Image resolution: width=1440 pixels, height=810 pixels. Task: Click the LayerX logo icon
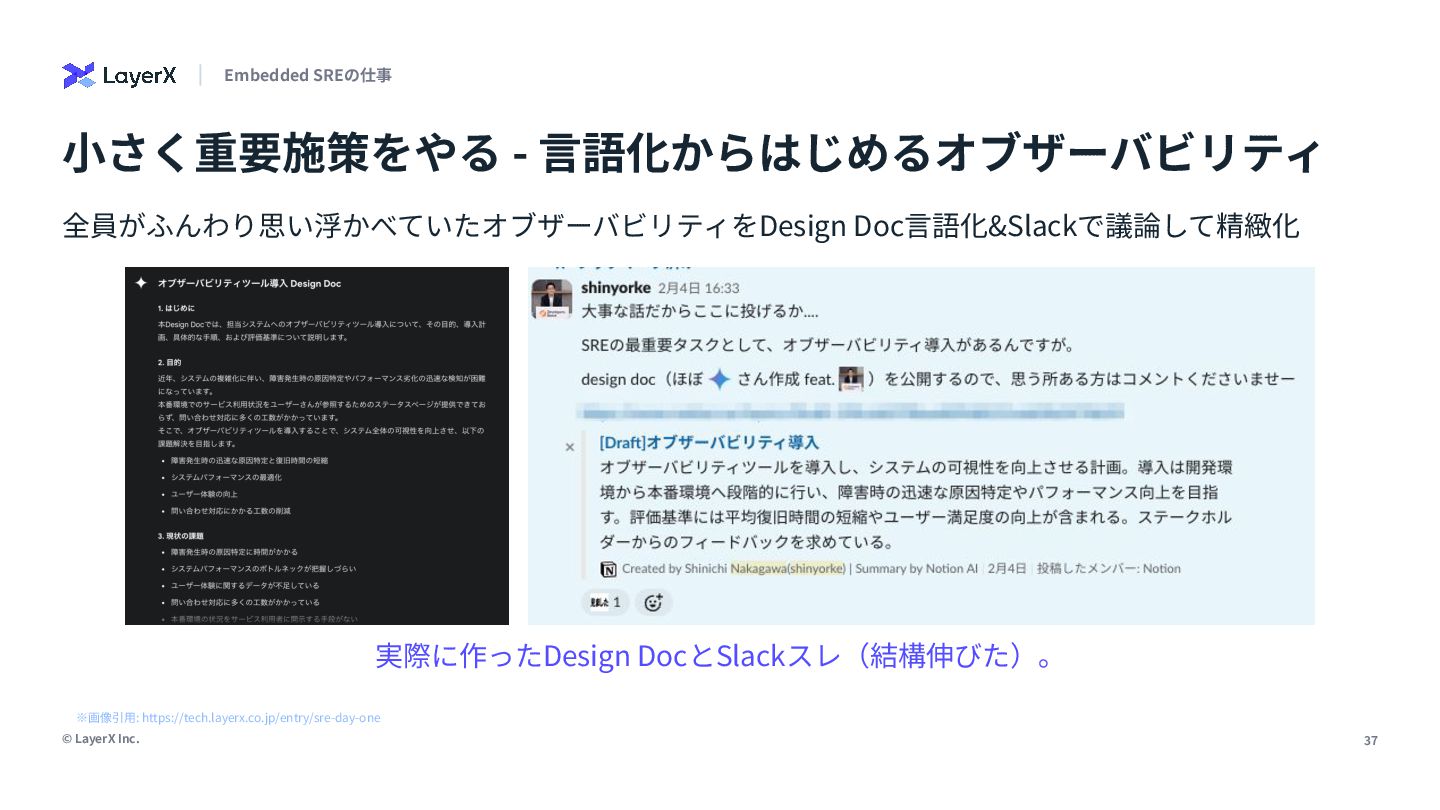coord(78,75)
